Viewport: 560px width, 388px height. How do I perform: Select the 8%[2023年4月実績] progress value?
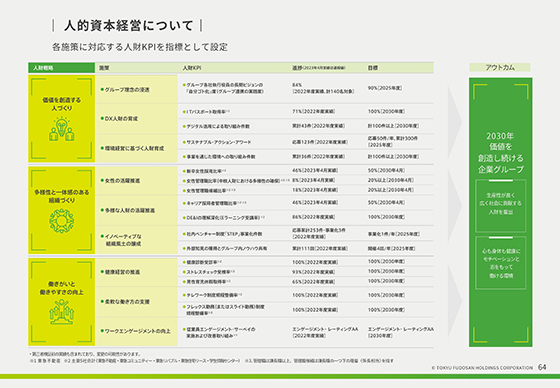(314, 180)
